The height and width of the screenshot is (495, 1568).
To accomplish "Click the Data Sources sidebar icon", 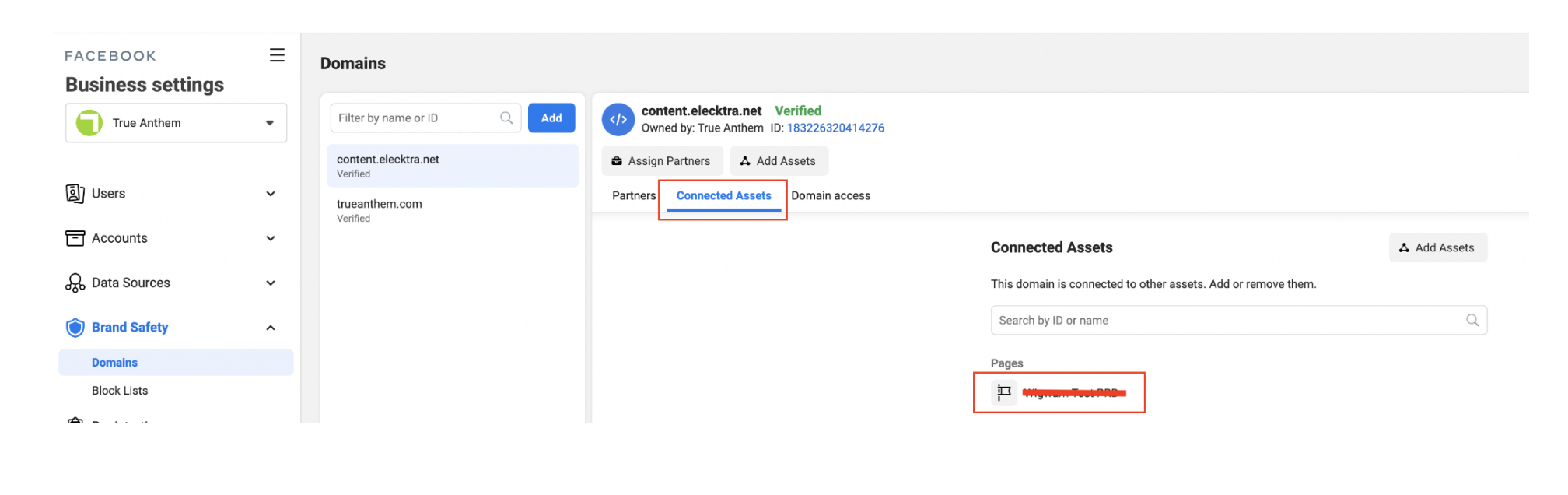I will click(75, 283).
